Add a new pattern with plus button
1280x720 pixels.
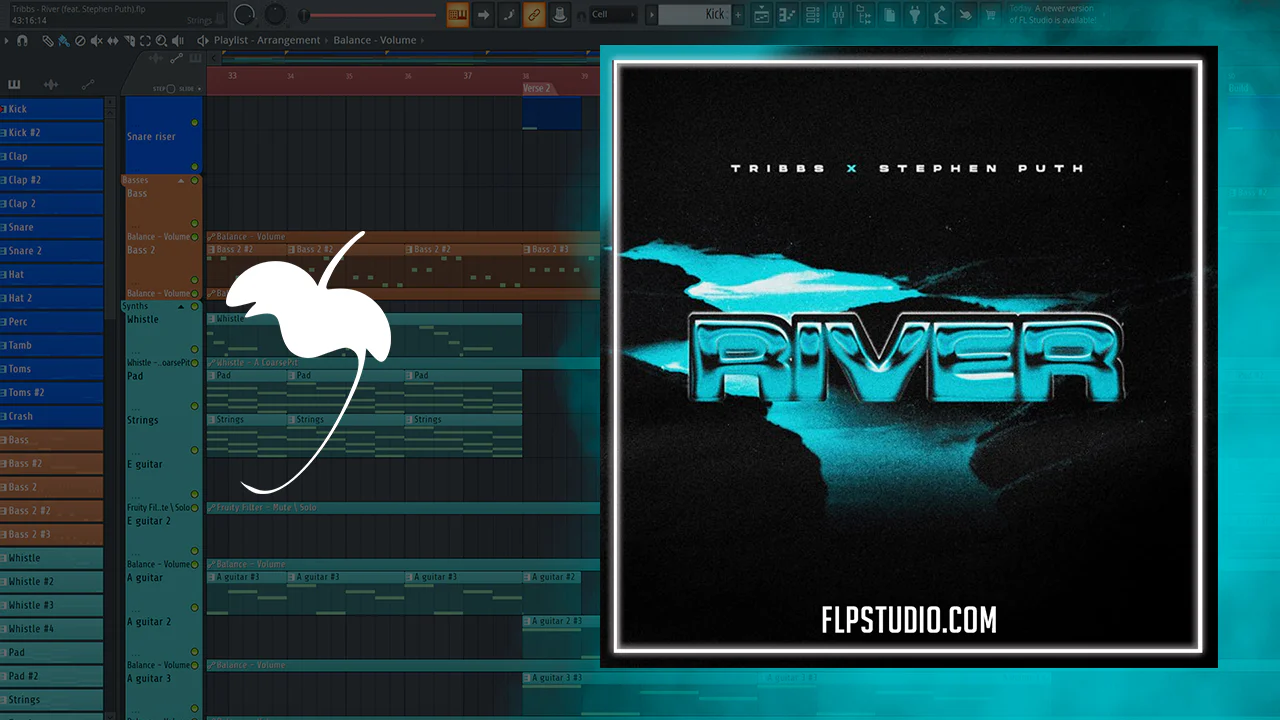(x=739, y=14)
